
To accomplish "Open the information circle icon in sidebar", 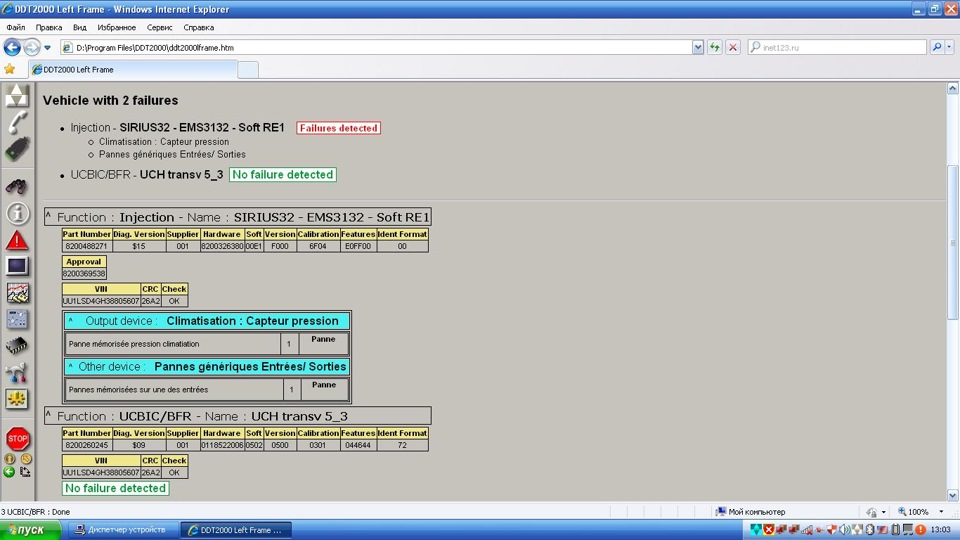I will (x=17, y=213).
